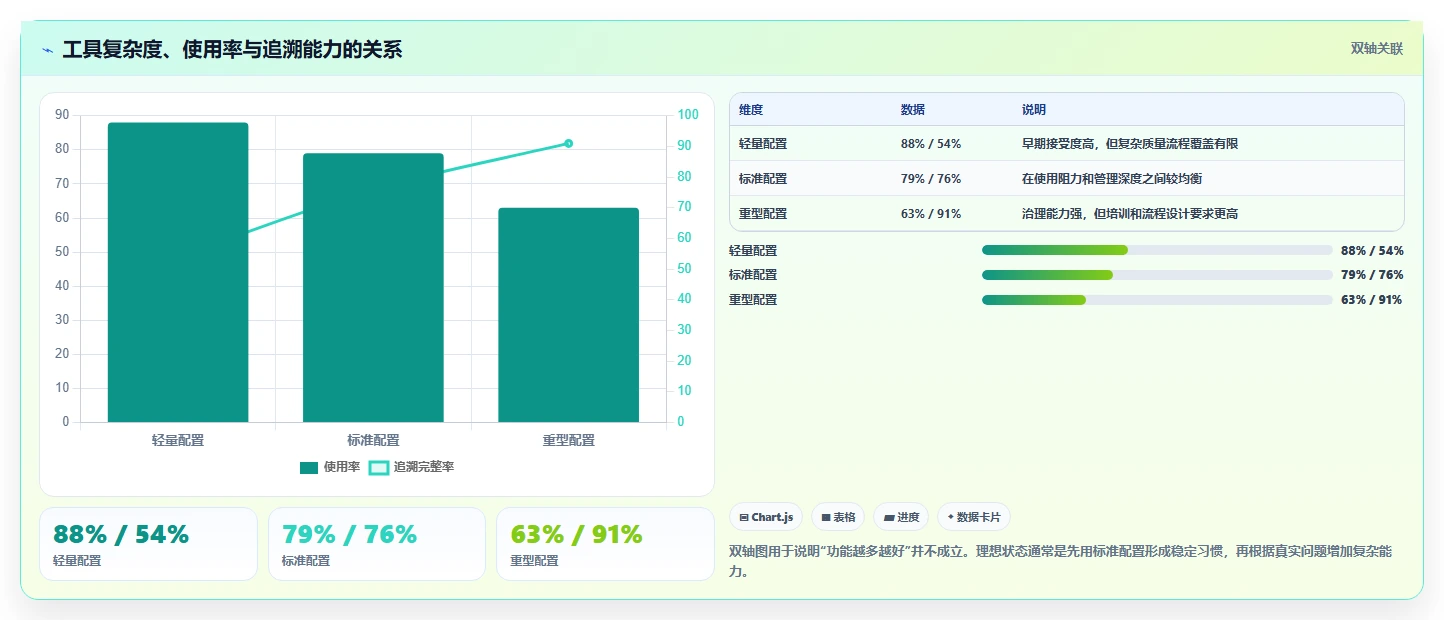
Task: Click text 治理能力强，但培训和流程设计要求更高
Action: pos(1130,214)
